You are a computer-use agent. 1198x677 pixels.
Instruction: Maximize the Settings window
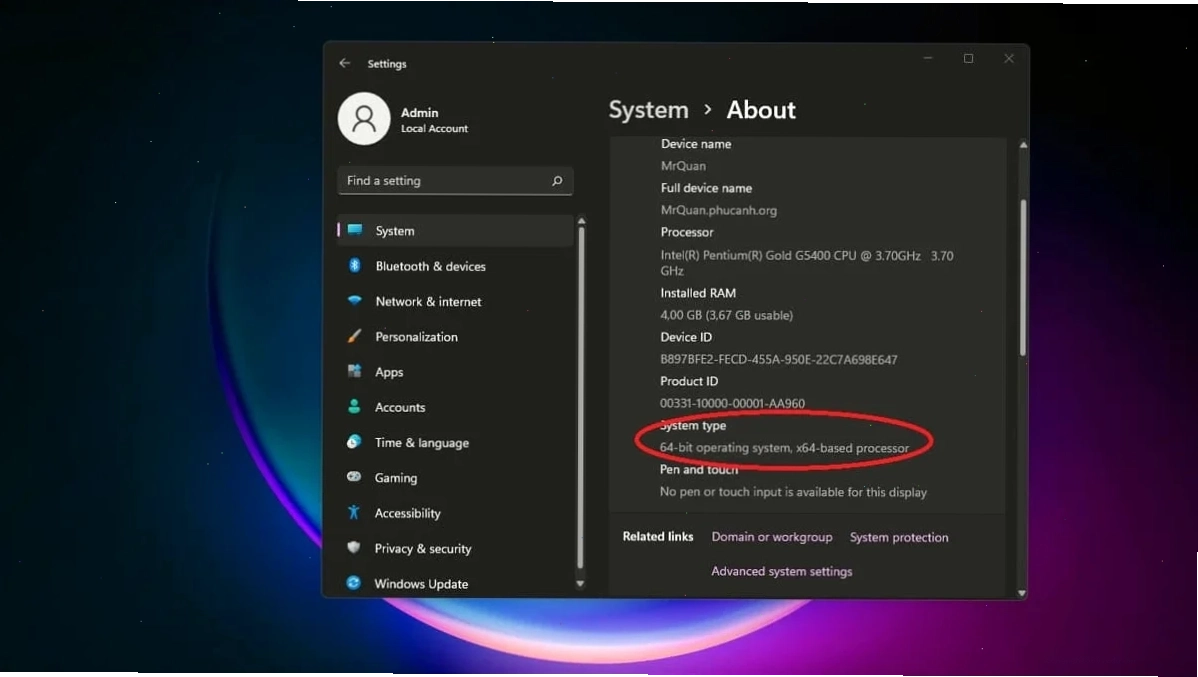968,58
